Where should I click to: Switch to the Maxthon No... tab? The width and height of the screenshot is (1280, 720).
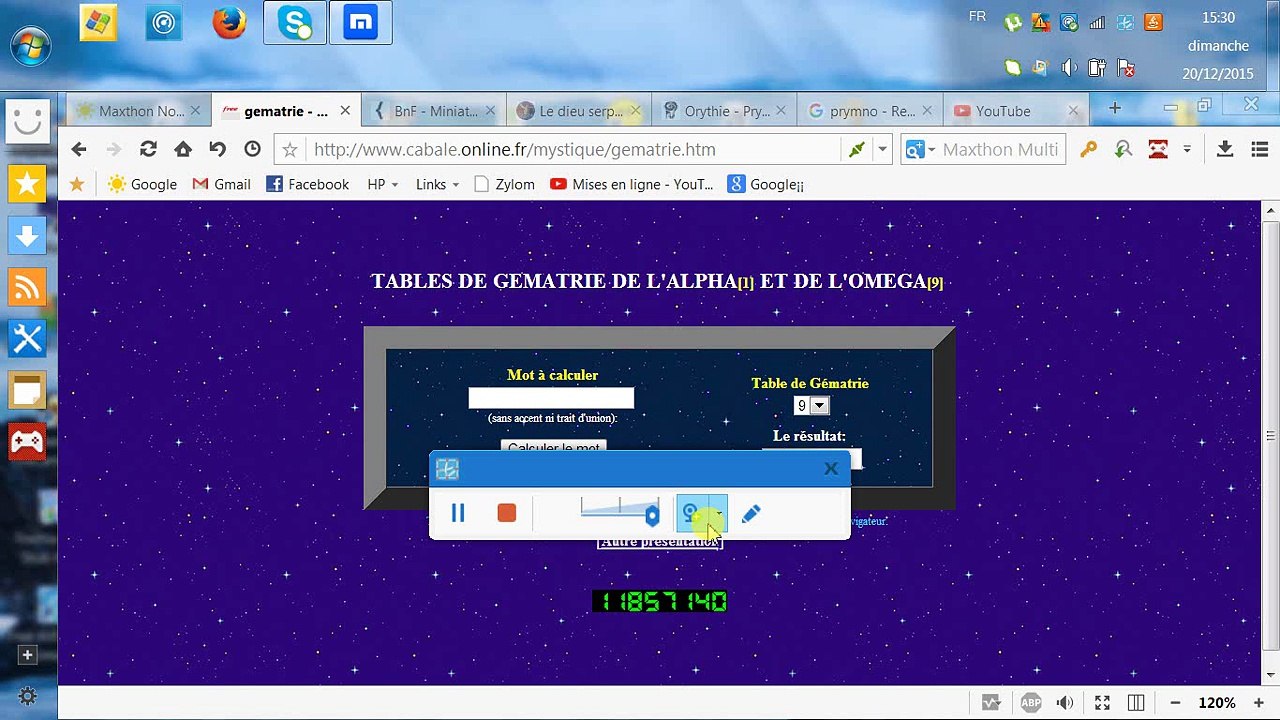[139, 111]
